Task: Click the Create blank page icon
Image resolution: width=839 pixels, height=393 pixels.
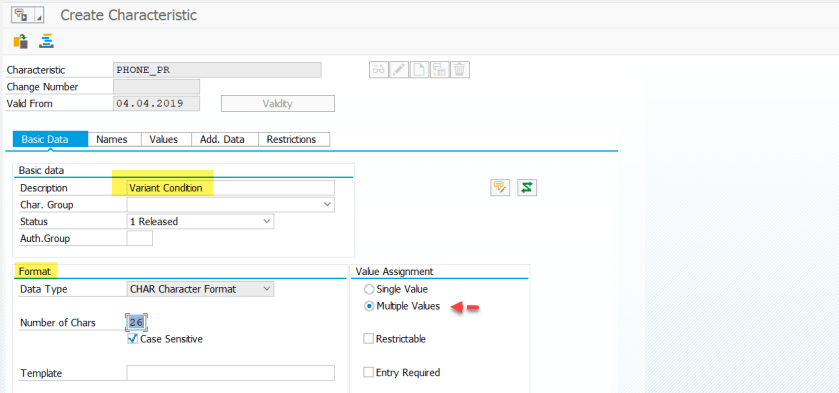Action: click(x=420, y=70)
